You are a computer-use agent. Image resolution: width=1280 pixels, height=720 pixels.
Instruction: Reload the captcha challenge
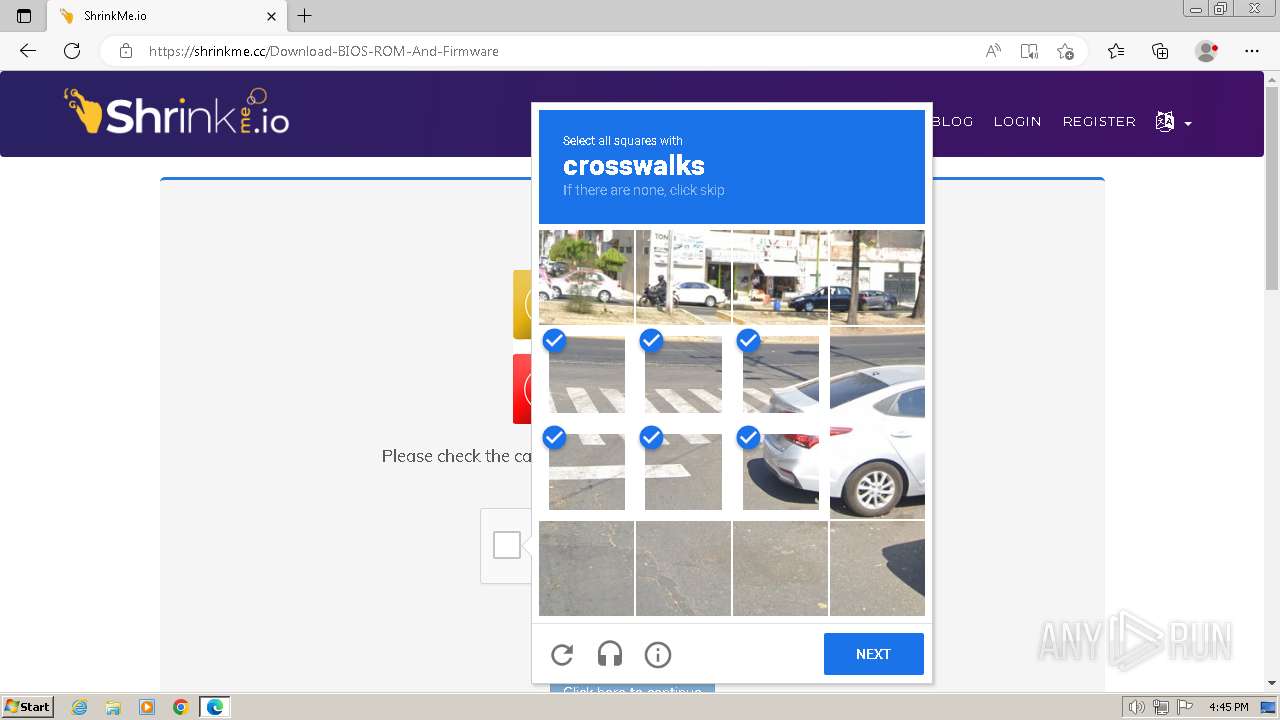[562, 655]
